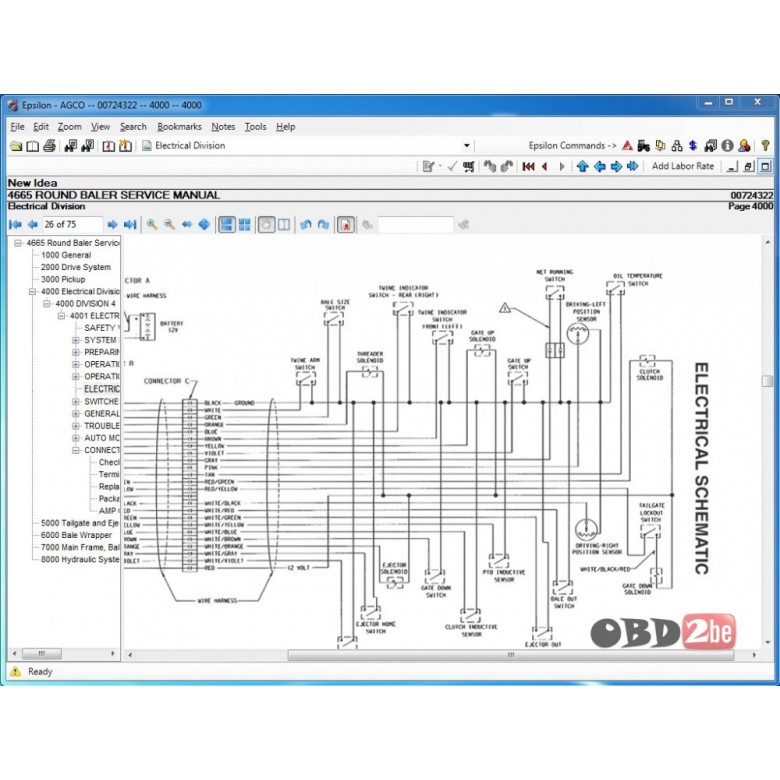This screenshot has height=780, width=780.
Task: Click Add Labor Rate
Action: coord(682,167)
